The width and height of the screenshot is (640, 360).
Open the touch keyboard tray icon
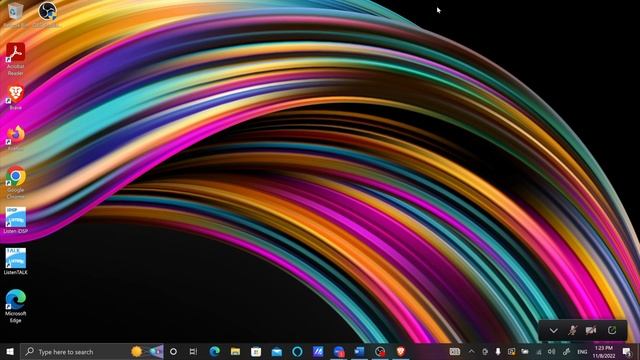(454, 351)
